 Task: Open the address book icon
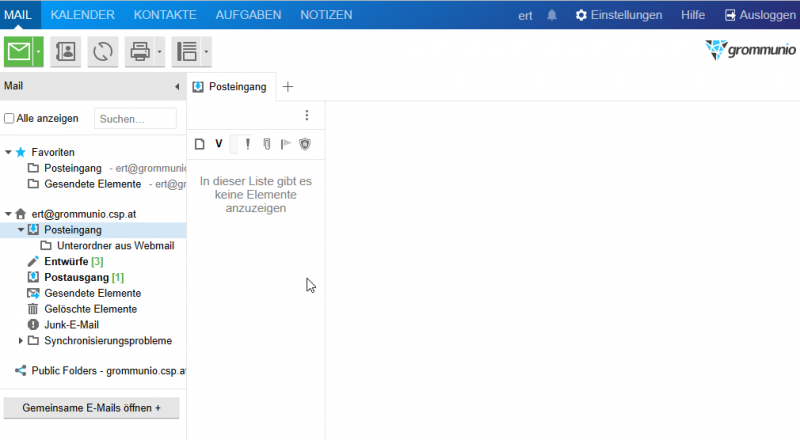pyautogui.click(x=66, y=52)
